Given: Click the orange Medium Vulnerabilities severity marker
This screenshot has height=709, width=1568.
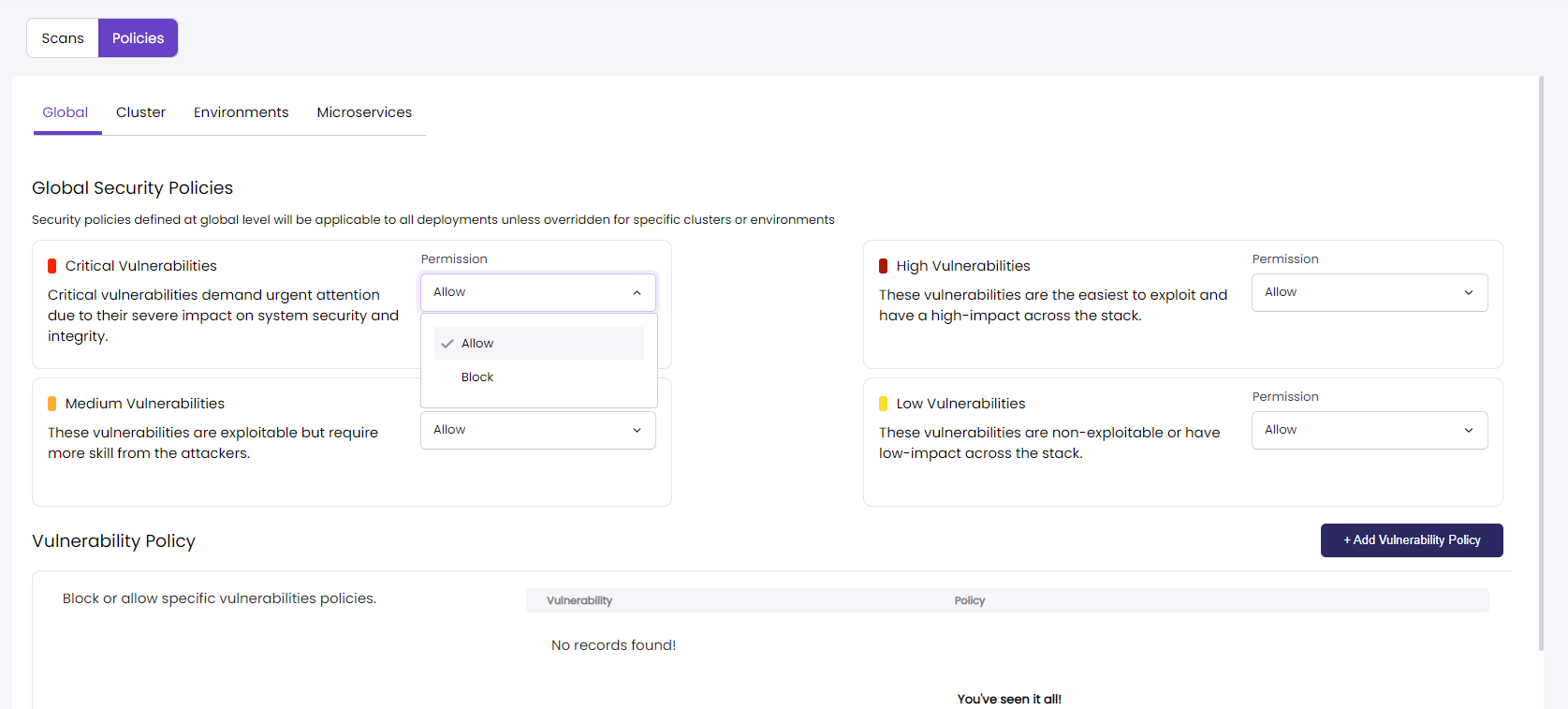Looking at the screenshot, I should click(x=52, y=404).
